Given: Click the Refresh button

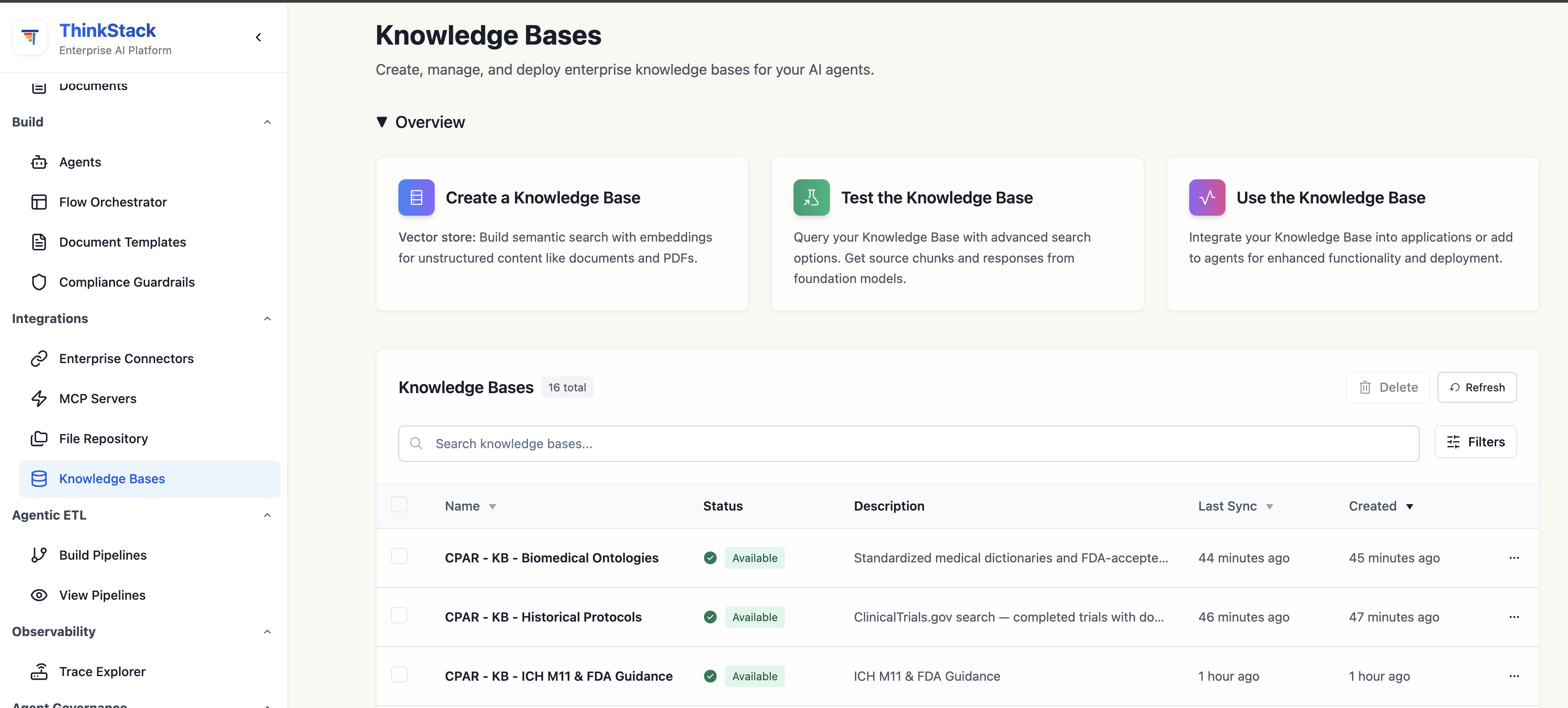Looking at the screenshot, I should 1477,388.
